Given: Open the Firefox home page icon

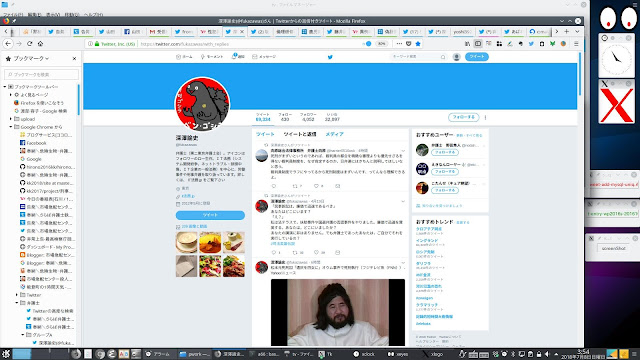Looking at the screenshot, I should click(40, 44).
